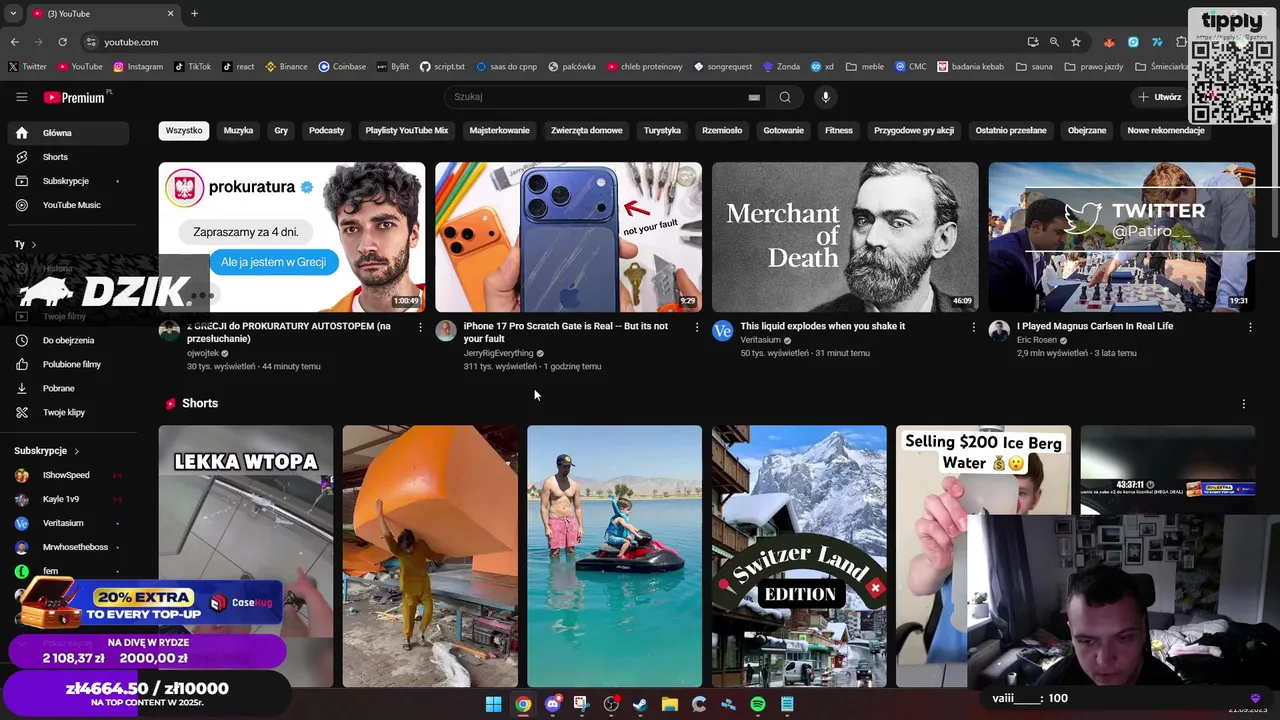Image resolution: width=1280 pixels, height=720 pixels.
Task: Click the youtube.com address bar
Action: pos(550,42)
